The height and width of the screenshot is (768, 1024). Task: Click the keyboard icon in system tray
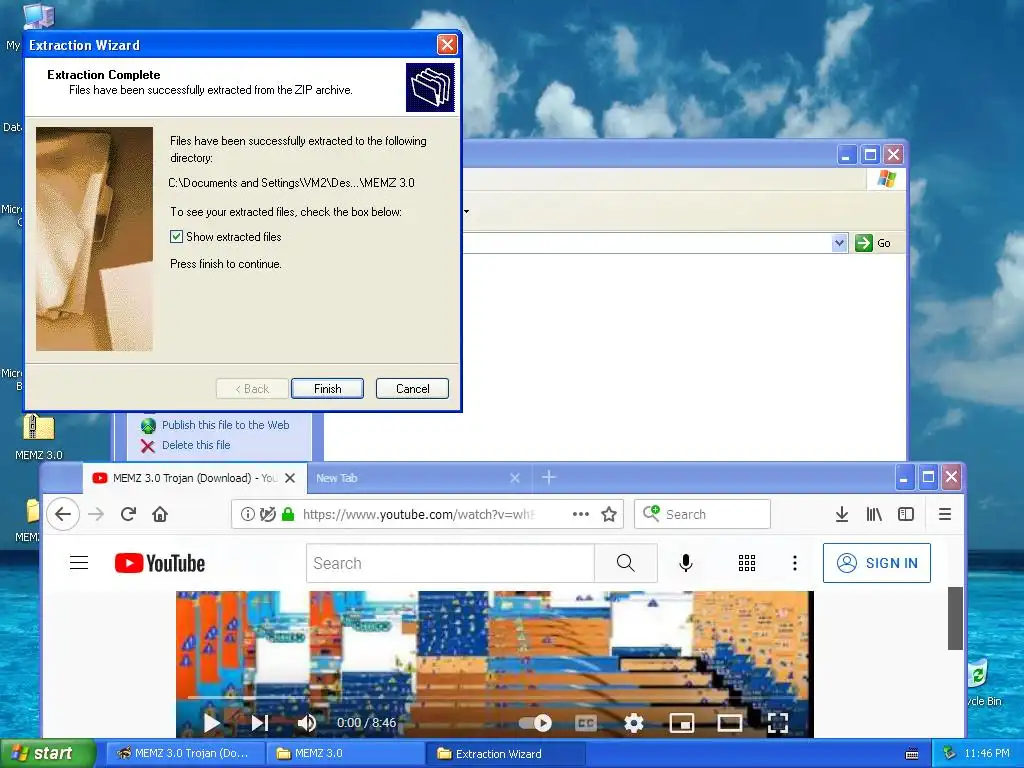pos(912,754)
